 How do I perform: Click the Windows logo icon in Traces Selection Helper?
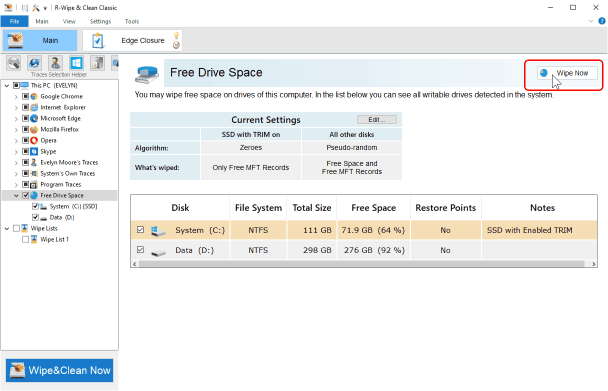[x=76, y=63]
